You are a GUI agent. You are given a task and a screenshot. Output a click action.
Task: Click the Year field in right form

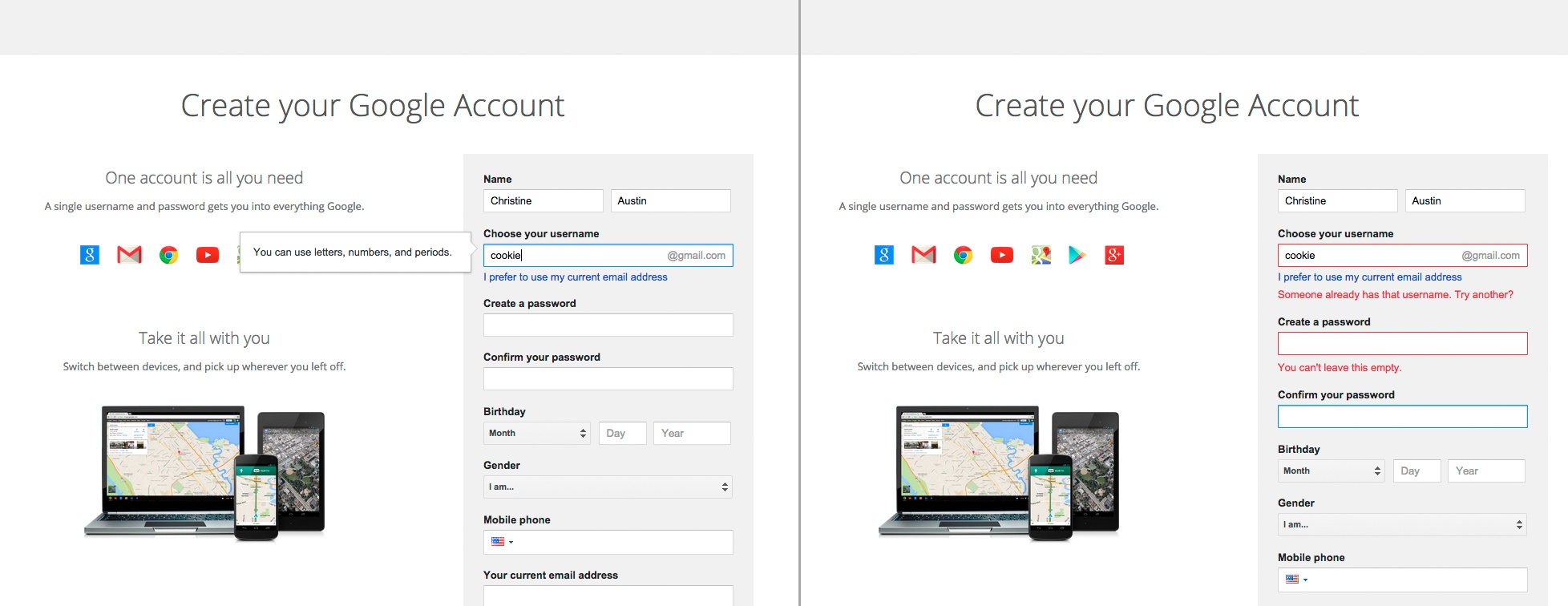click(1486, 471)
